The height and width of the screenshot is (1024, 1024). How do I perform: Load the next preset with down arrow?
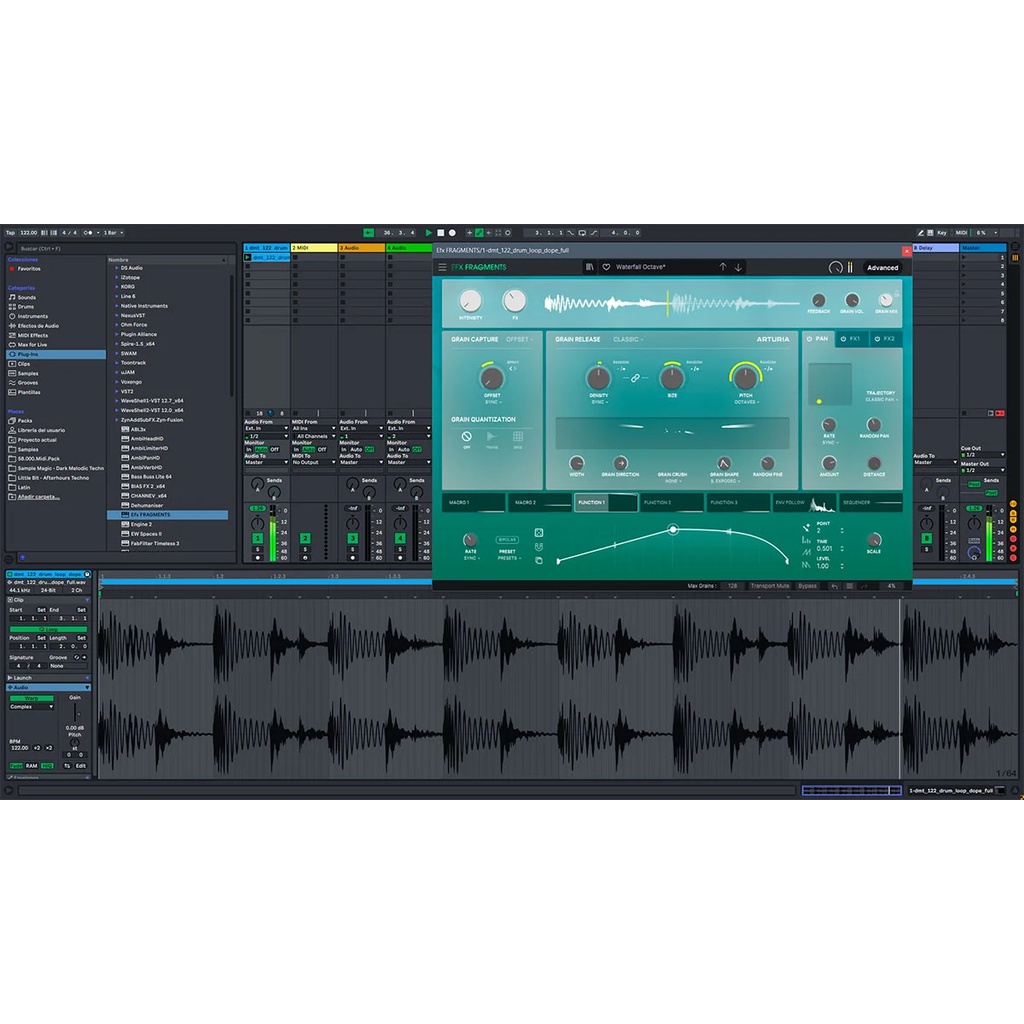click(x=738, y=267)
